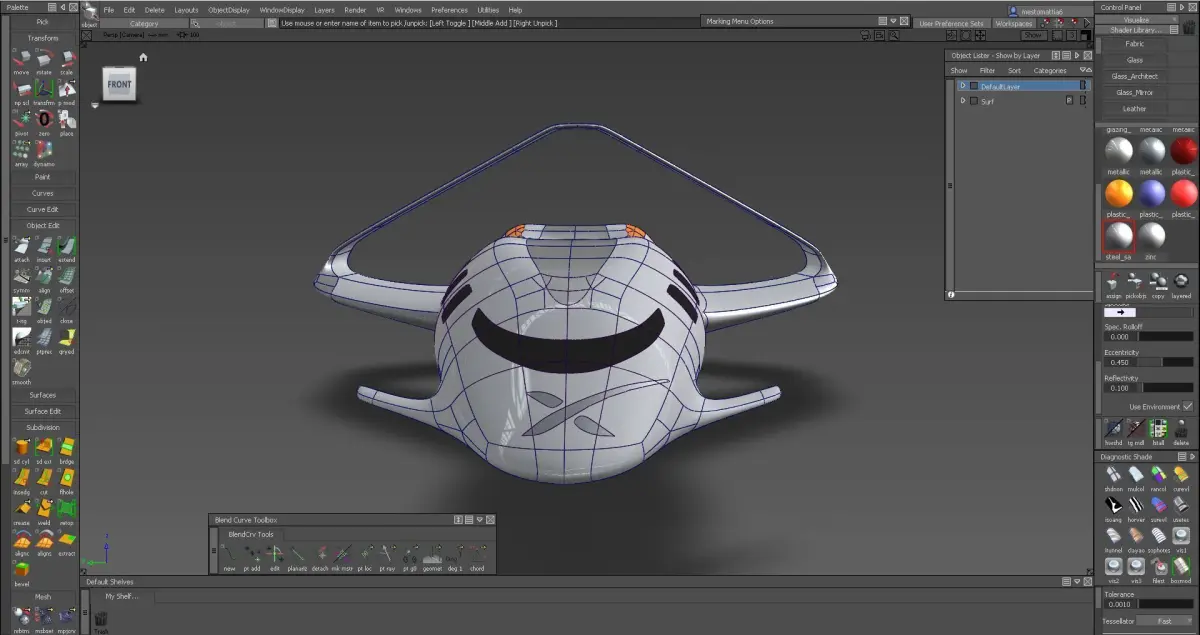Open Shader Library Leather category
The width and height of the screenshot is (1200, 635).
pyautogui.click(x=1135, y=108)
